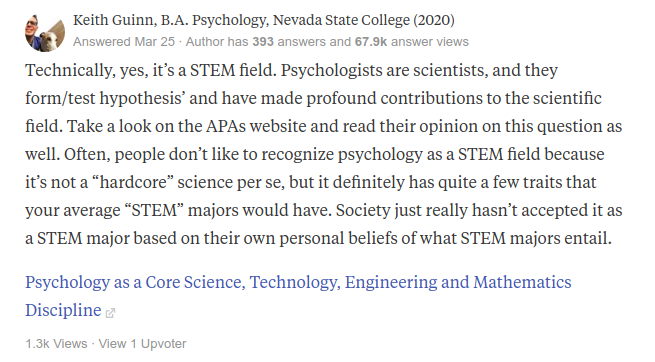Image resolution: width=655 pixels, height=362 pixels.
Task: Click the external link icon after Discipline
Action: pos(110,313)
